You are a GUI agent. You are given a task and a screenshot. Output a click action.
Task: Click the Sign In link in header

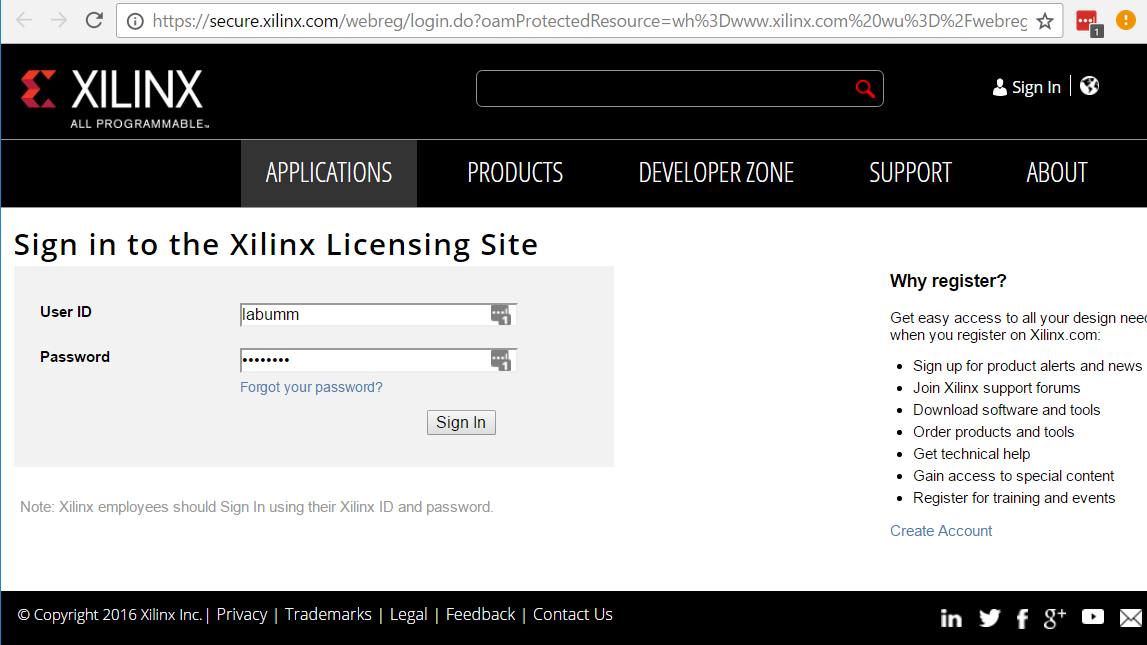[x=1026, y=87]
